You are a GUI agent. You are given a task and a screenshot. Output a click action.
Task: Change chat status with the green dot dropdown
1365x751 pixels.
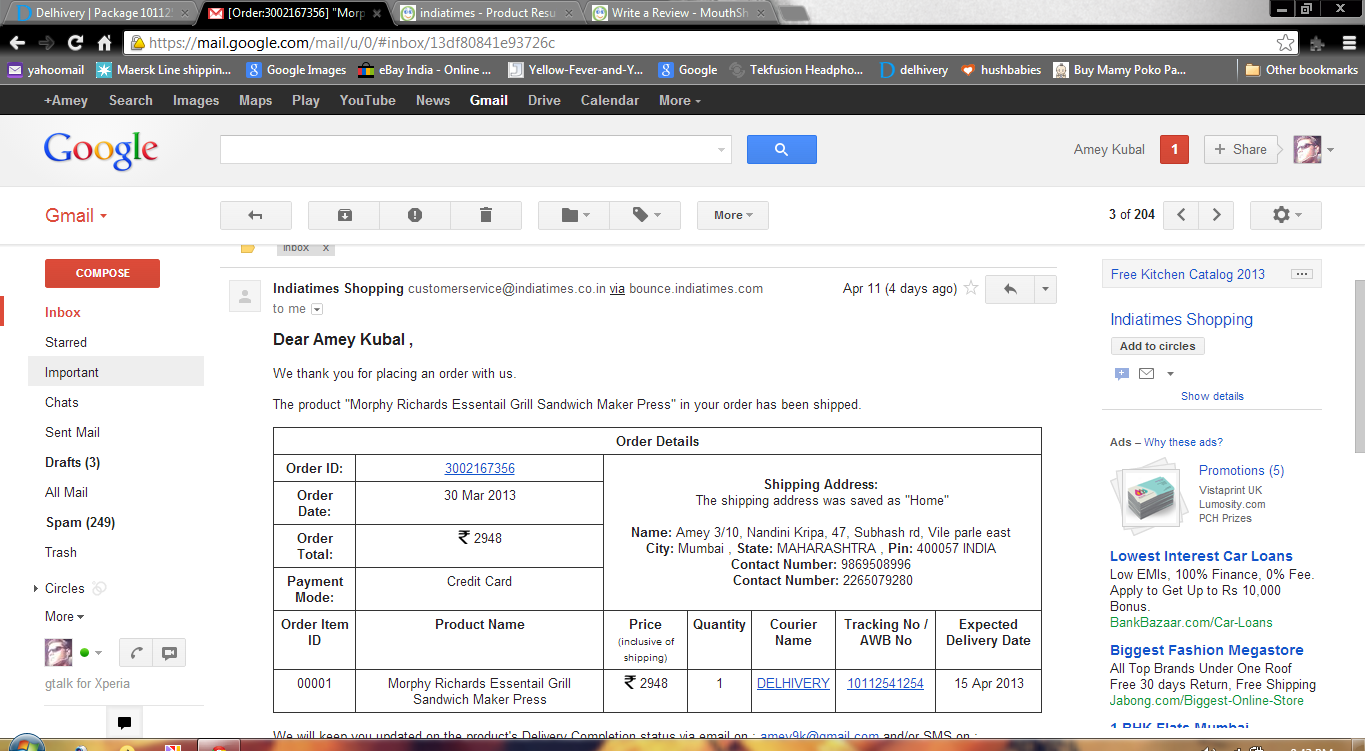click(91, 653)
